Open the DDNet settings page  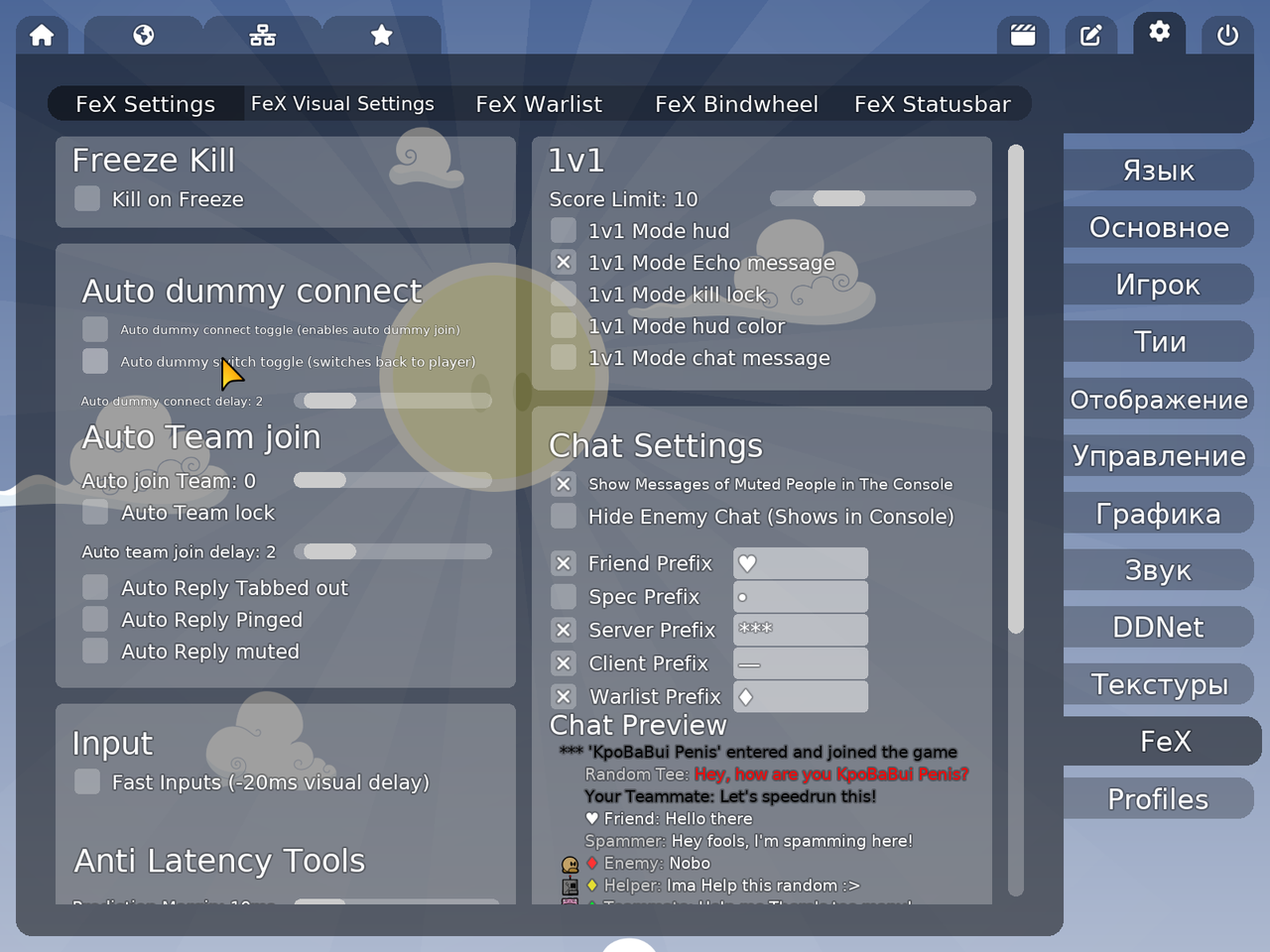(x=1158, y=627)
